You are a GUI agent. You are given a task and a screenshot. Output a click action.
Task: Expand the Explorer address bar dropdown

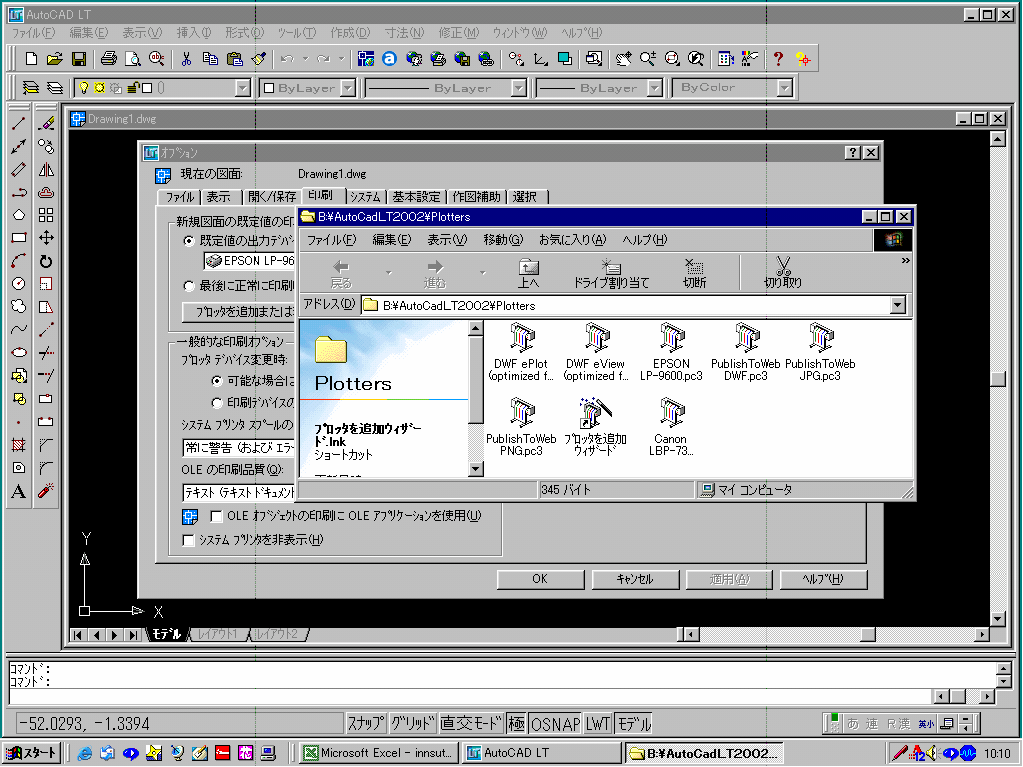898,305
